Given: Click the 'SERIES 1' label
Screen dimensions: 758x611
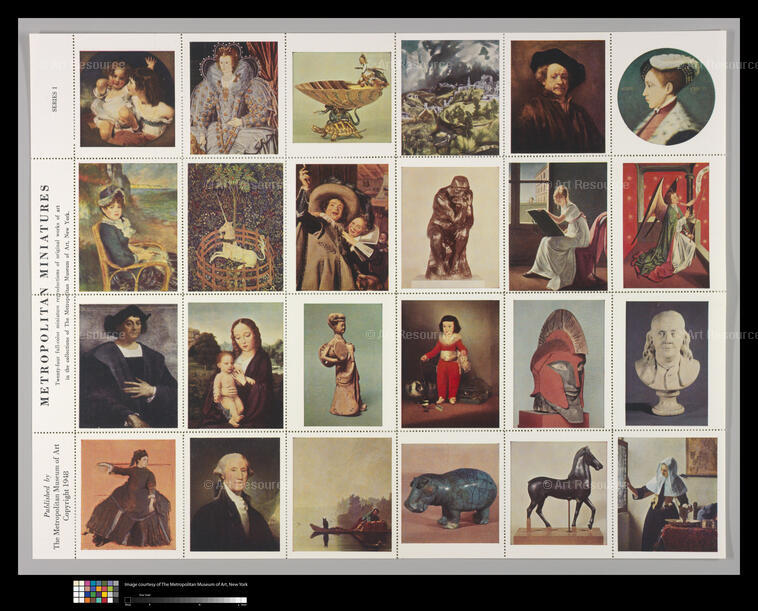Looking at the screenshot, I should point(54,99).
